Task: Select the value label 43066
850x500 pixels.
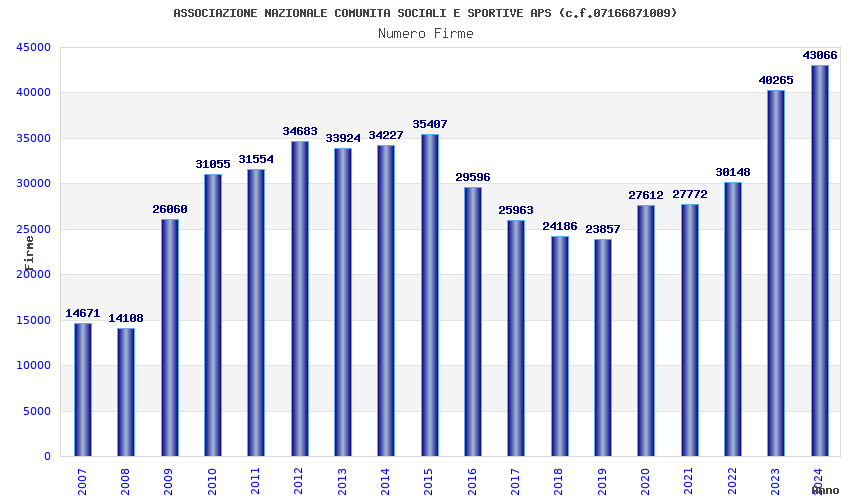Action: 820,55
